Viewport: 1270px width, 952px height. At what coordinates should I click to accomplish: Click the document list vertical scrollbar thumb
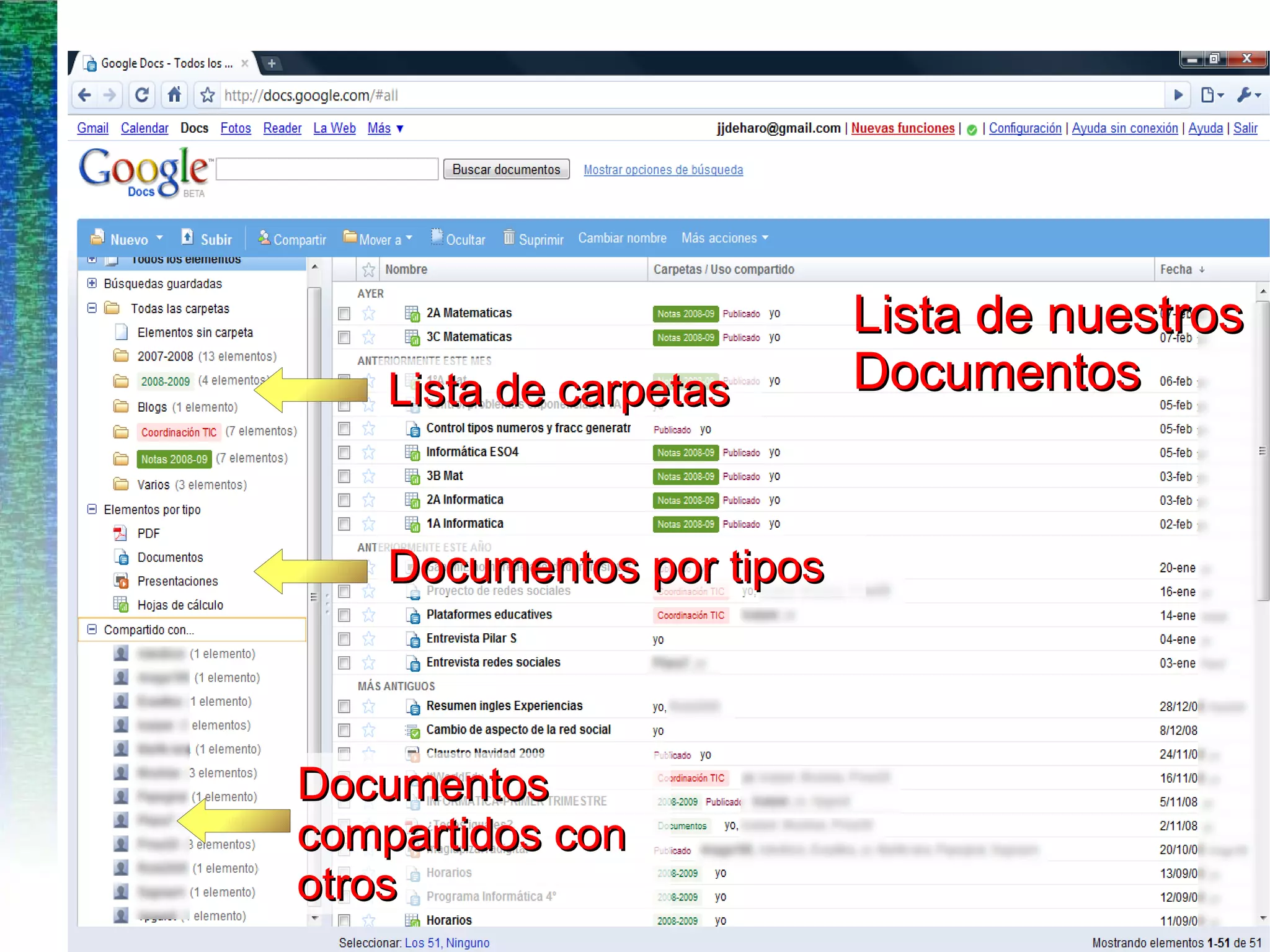[x=1263, y=450]
